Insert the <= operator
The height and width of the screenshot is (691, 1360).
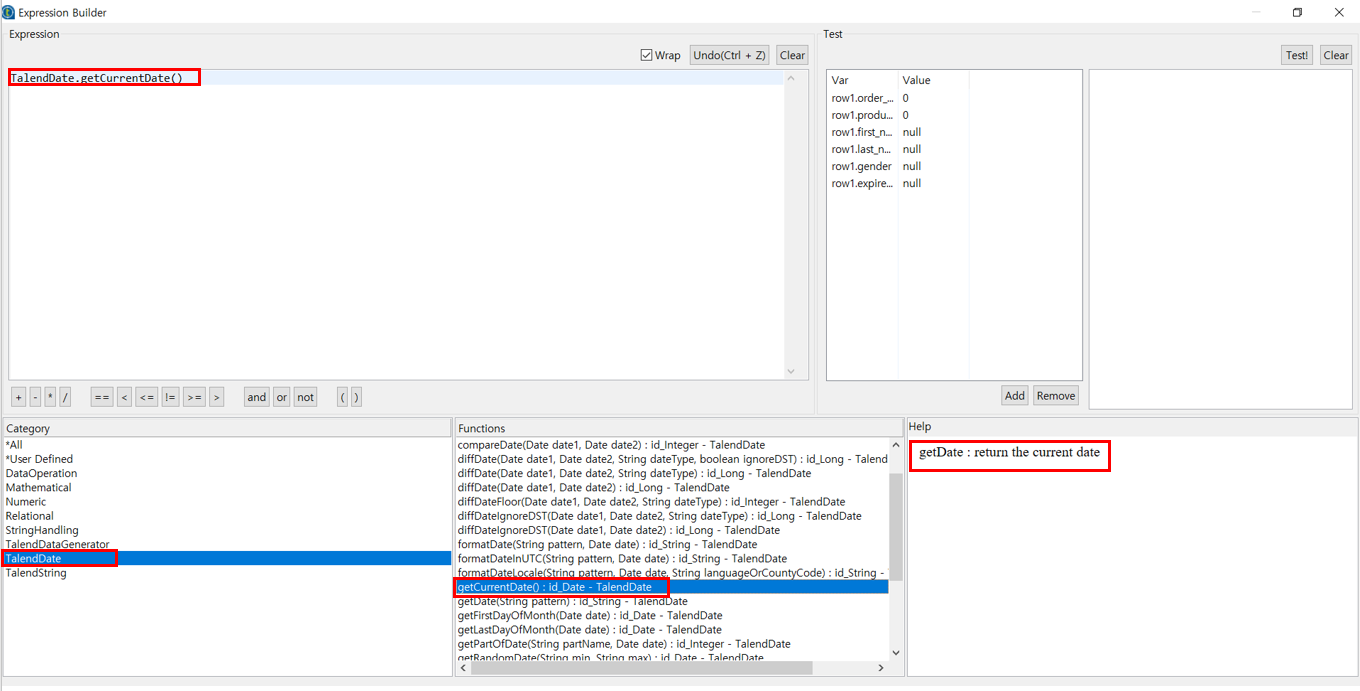click(147, 397)
